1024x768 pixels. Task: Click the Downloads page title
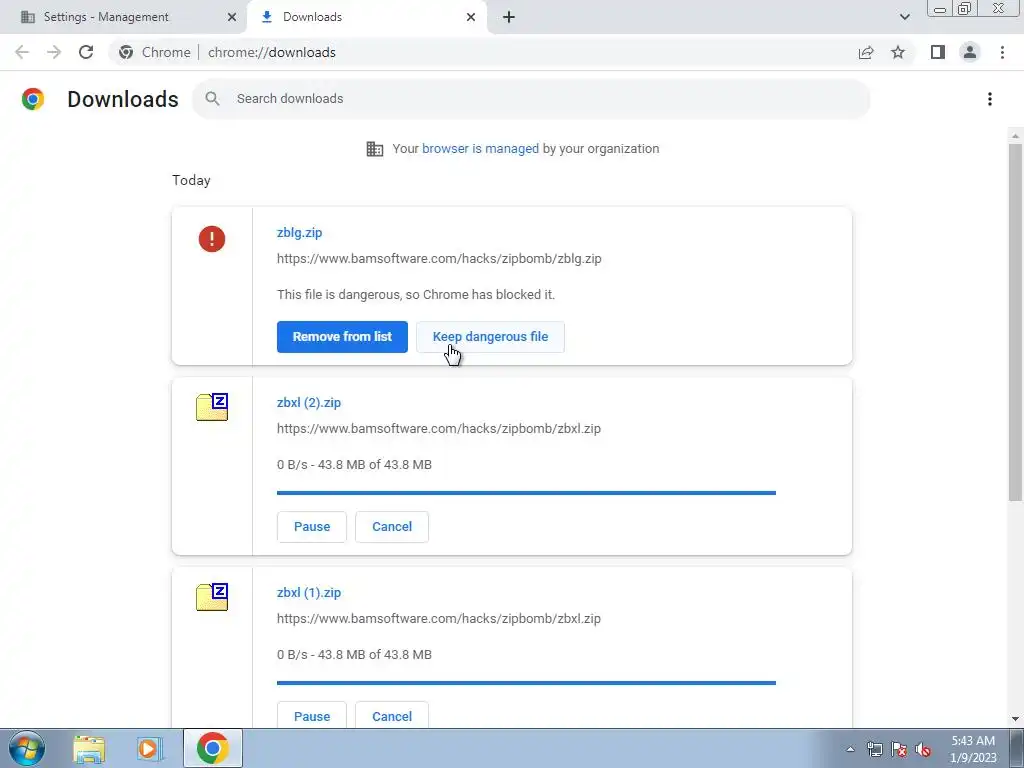(x=123, y=99)
